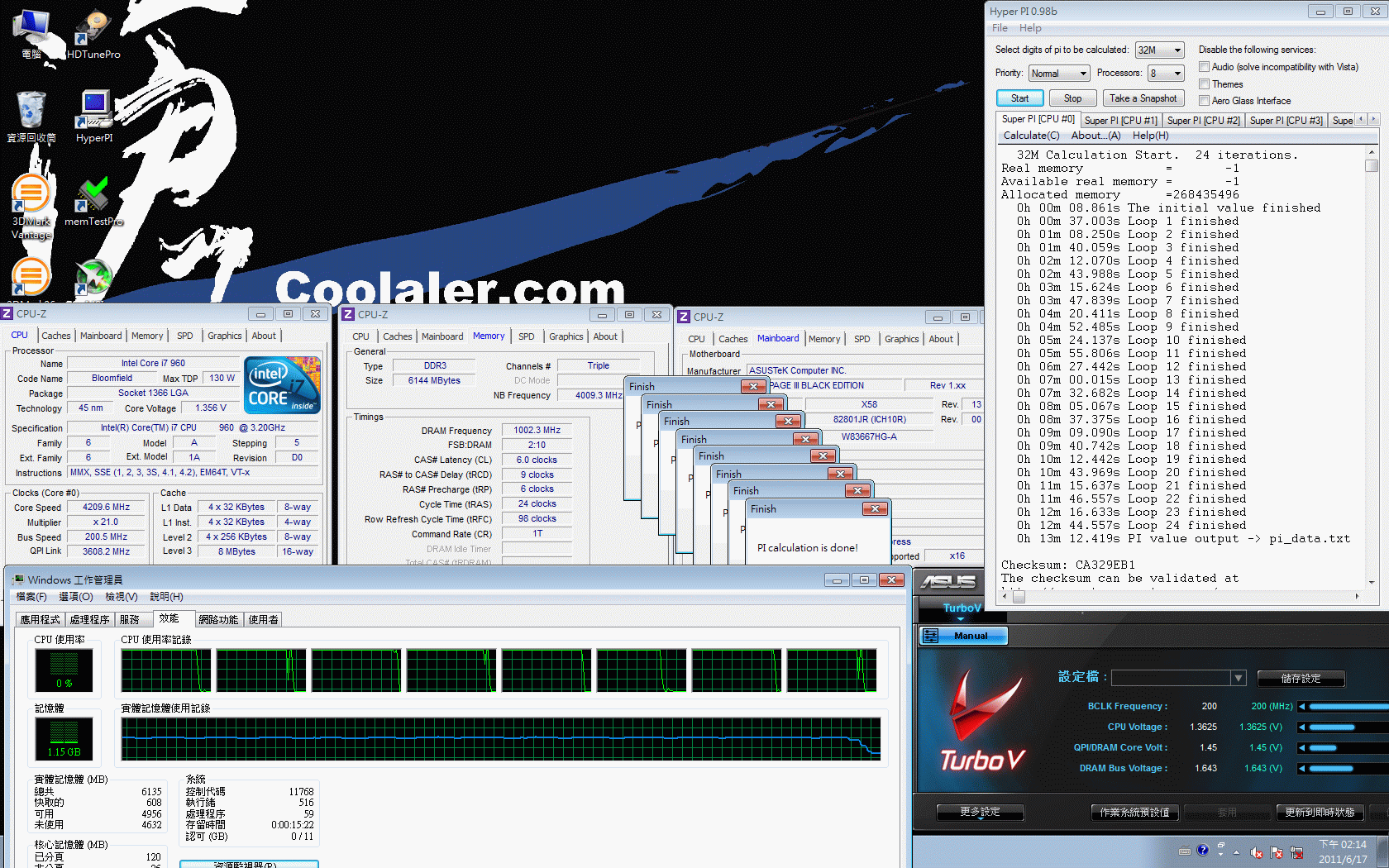This screenshot has height=868, width=1389.
Task: Decrease DRAM Bus Voltage with the left arrow
Action: 1301,769
